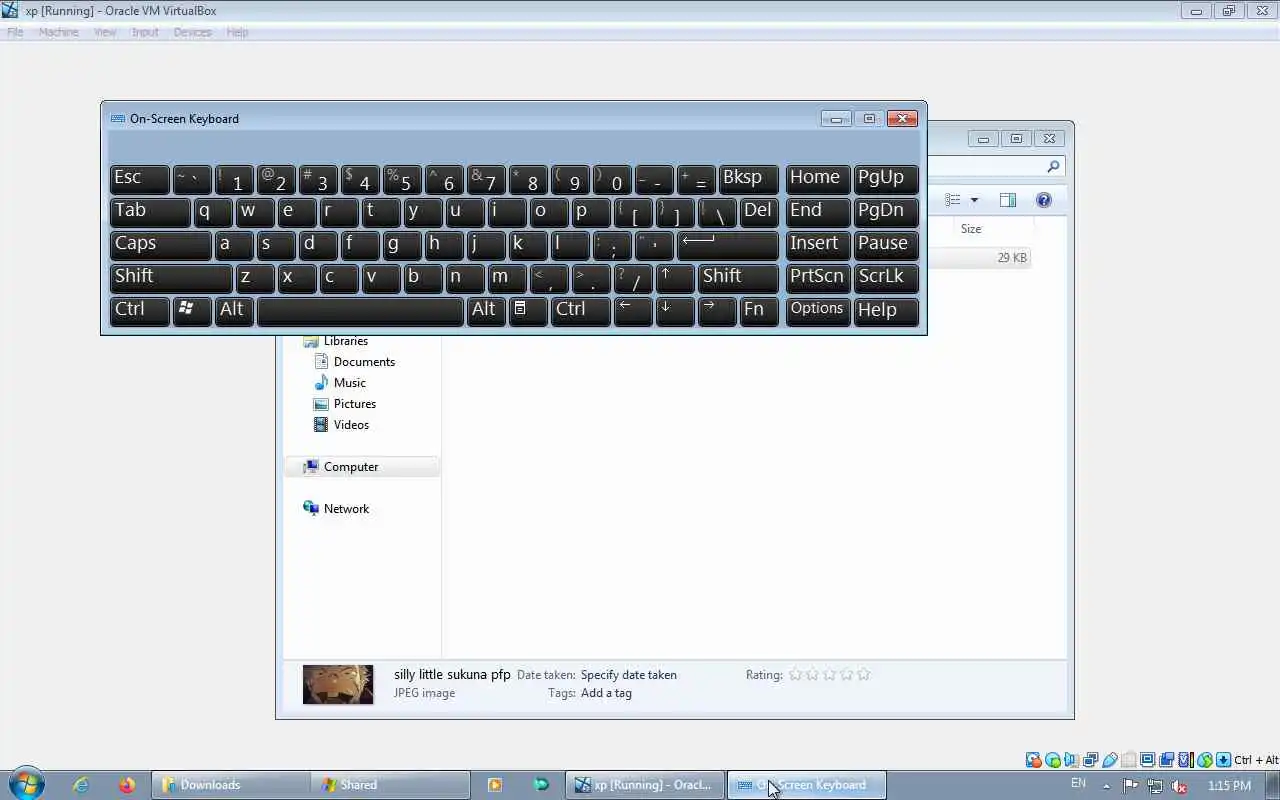This screenshot has height=800, width=1280.
Task: Click the Esc key
Action: (x=140, y=179)
